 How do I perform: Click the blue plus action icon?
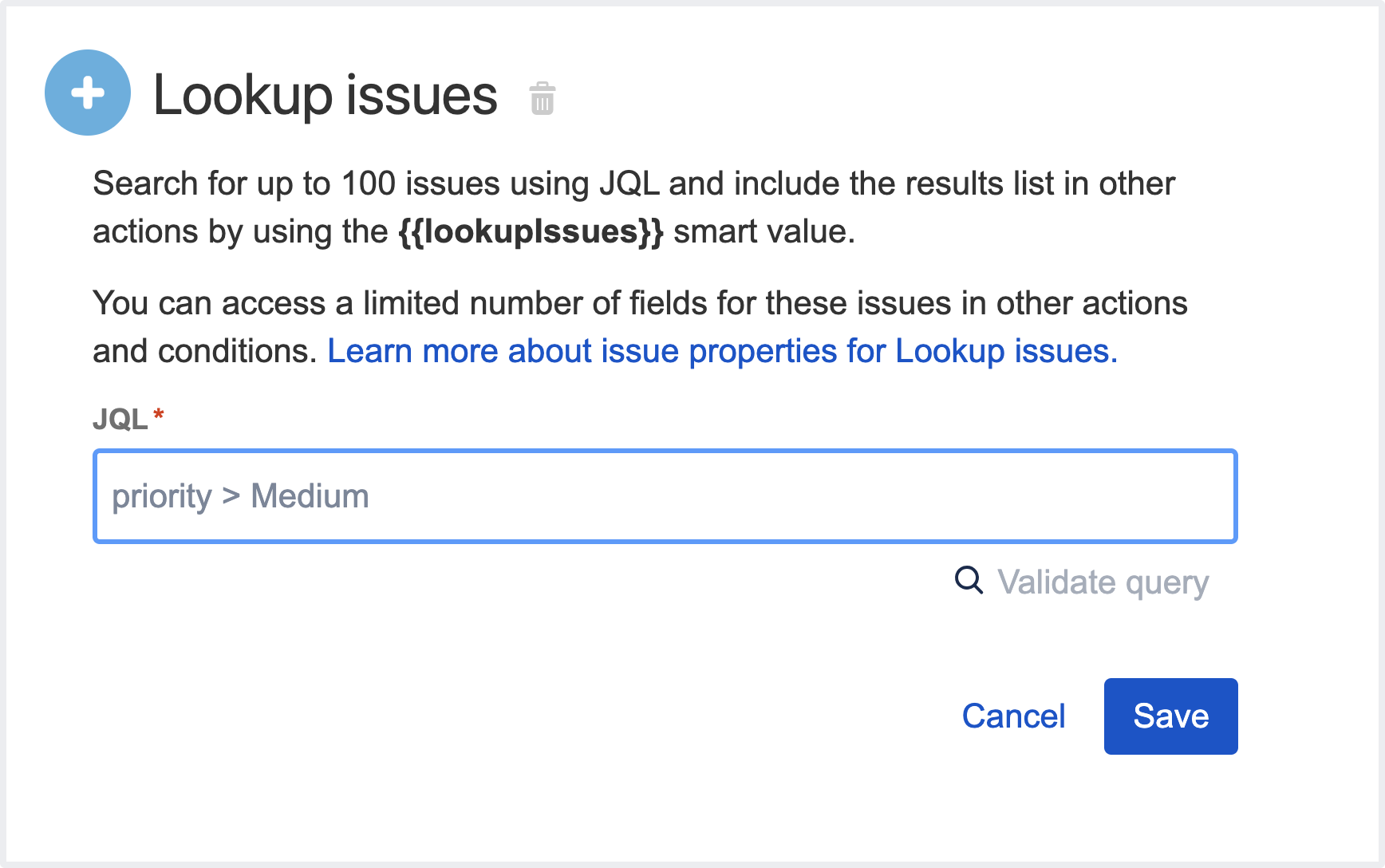click(x=88, y=93)
